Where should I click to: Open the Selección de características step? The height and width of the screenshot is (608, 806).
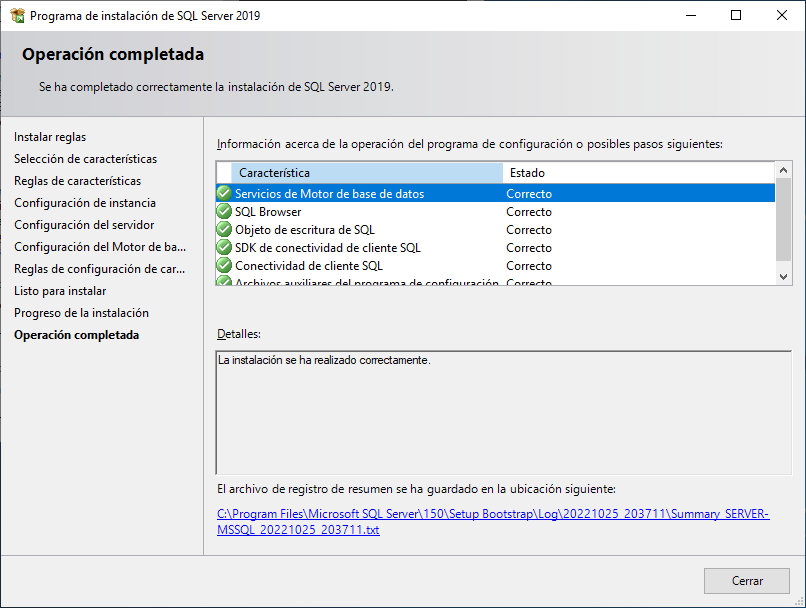click(x=85, y=158)
